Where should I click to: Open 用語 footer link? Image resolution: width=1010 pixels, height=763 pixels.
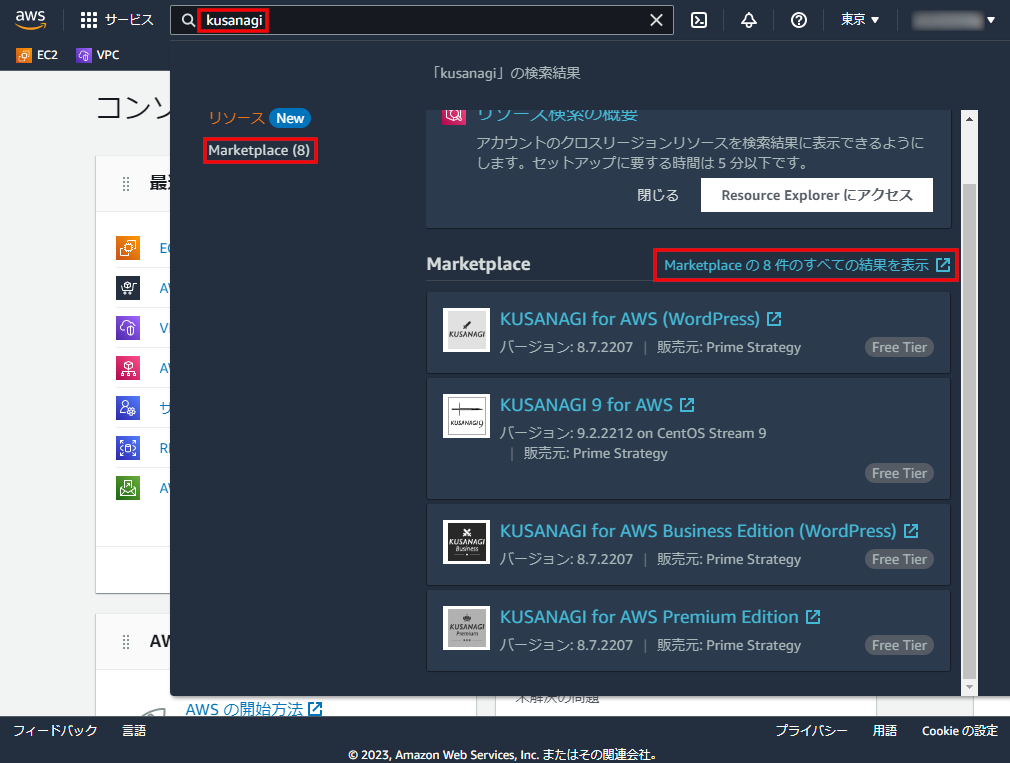coord(884,731)
